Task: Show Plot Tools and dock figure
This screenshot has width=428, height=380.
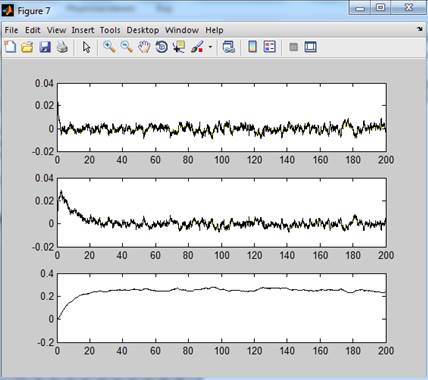Action: pyautogui.click(x=310, y=47)
